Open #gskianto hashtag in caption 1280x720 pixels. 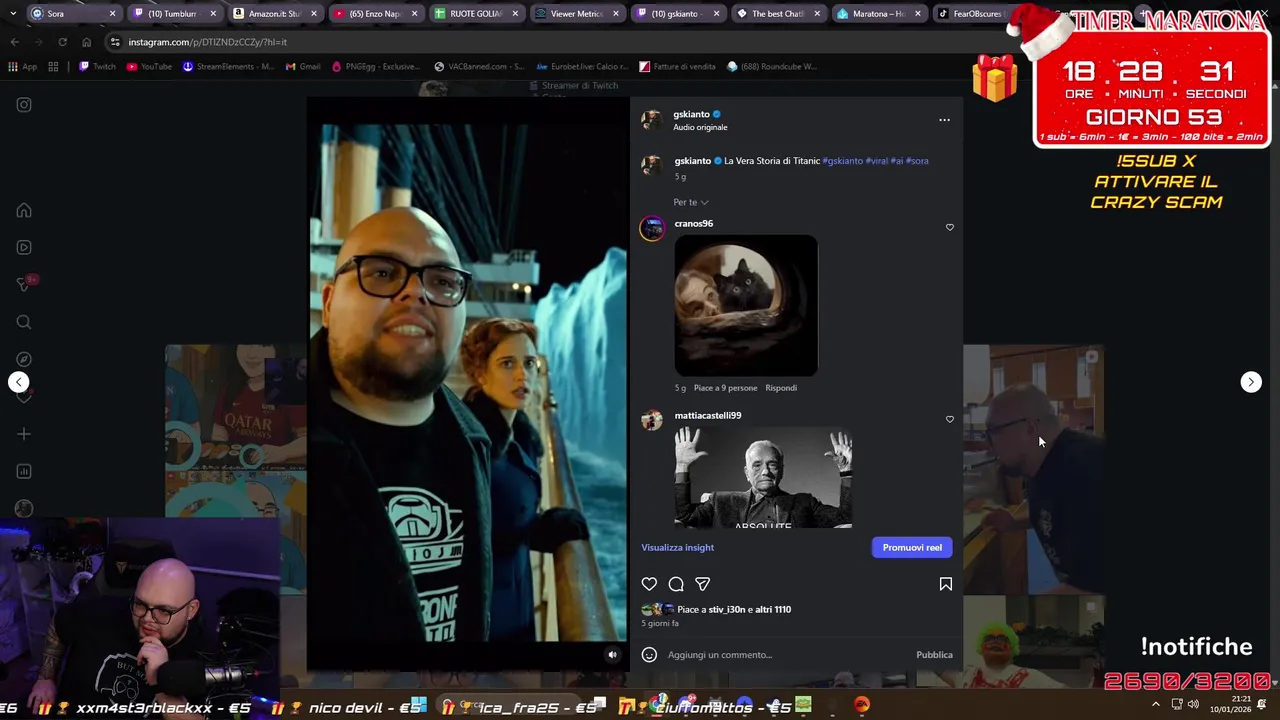click(x=842, y=161)
